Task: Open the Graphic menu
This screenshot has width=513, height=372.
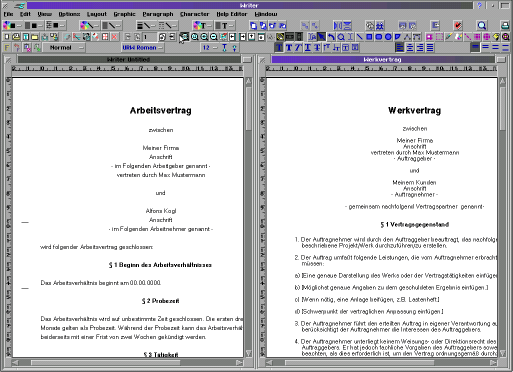Action: [124, 14]
